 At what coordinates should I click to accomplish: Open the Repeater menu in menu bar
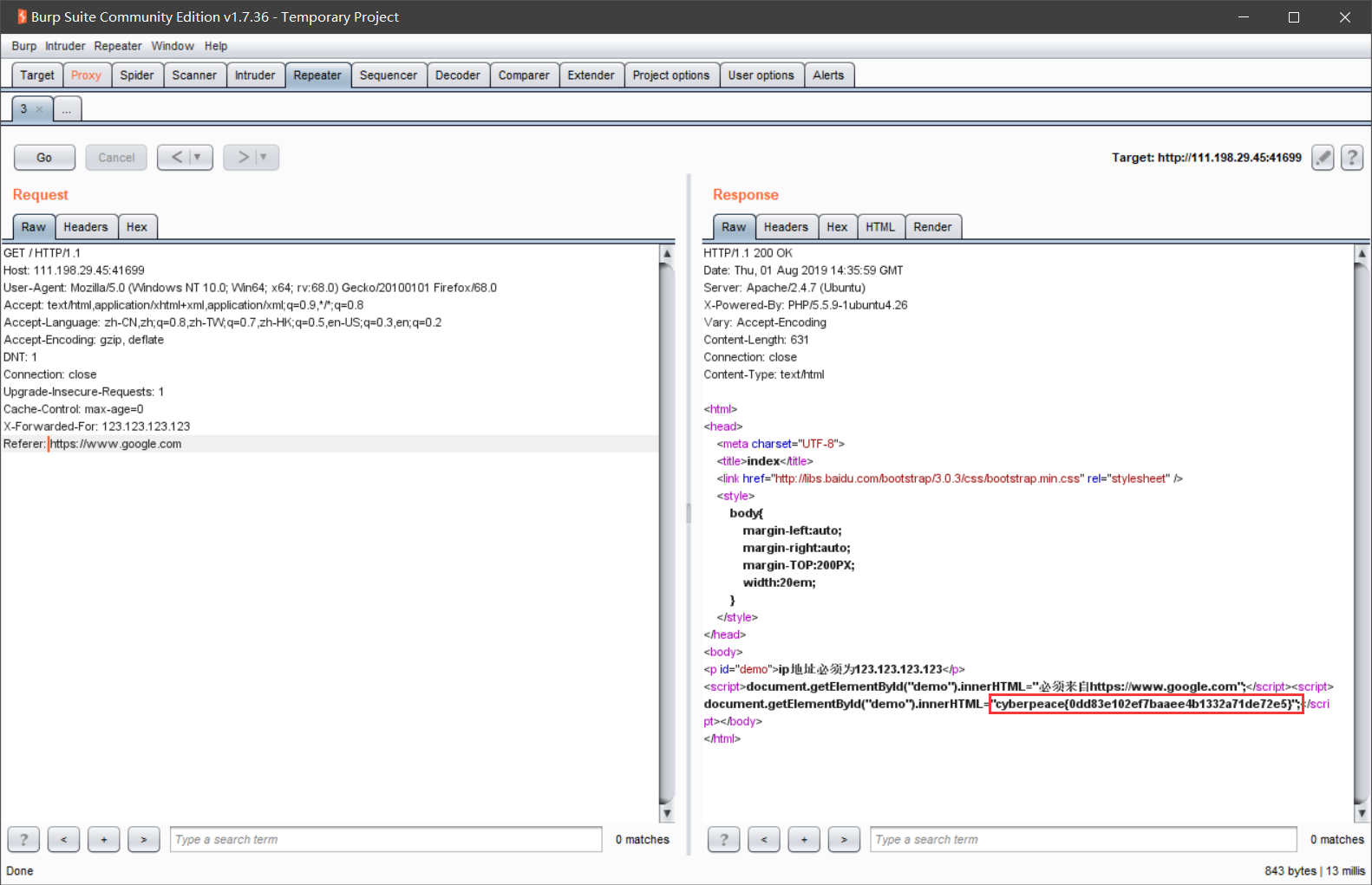pyautogui.click(x=118, y=46)
